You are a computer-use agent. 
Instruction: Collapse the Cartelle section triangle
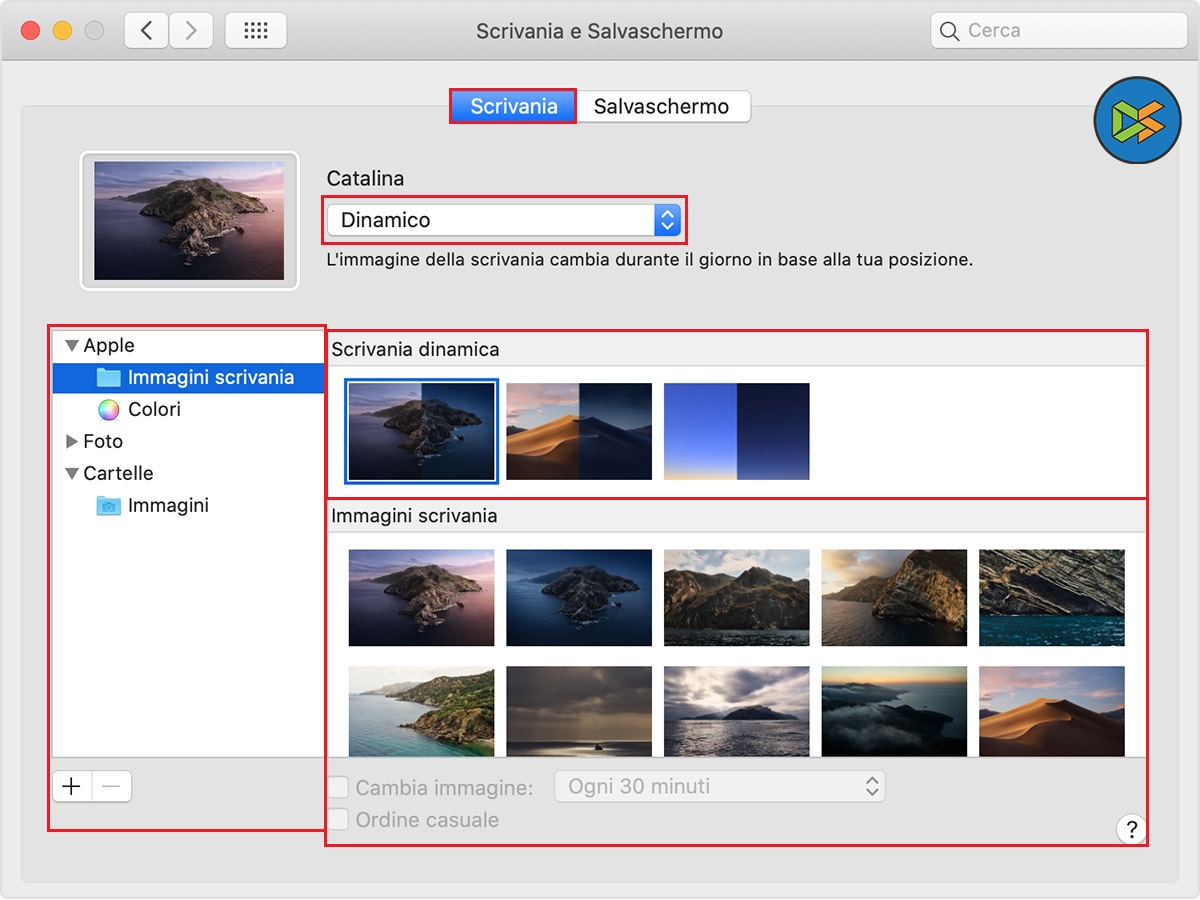click(x=71, y=474)
